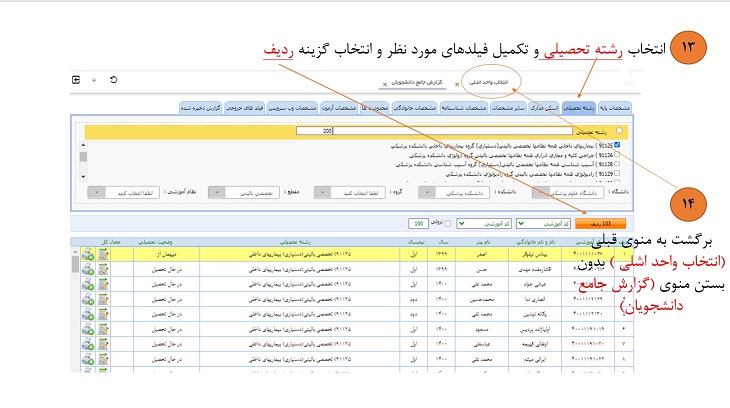The image size is (730, 408).
Task: Click the edit note icon in first table row
Action: click(103, 256)
